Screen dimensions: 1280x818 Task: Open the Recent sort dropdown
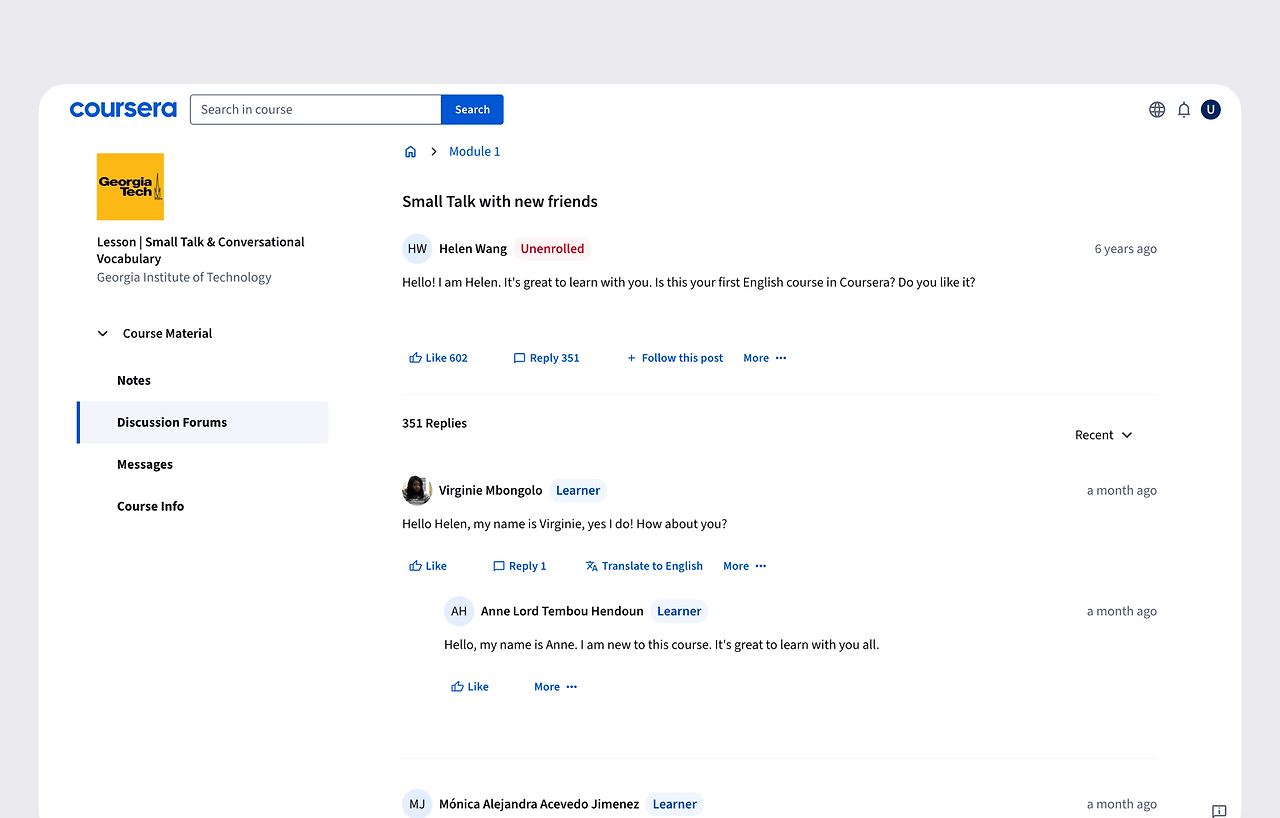click(x=1103, y=435)
